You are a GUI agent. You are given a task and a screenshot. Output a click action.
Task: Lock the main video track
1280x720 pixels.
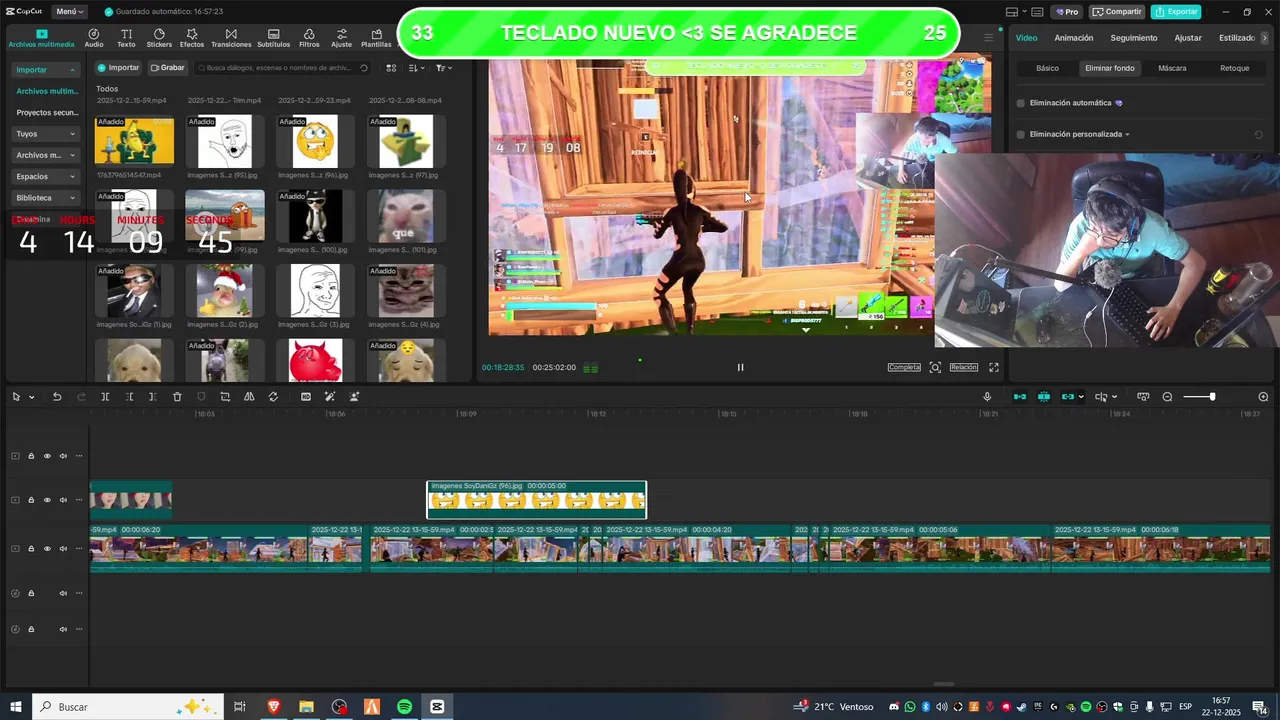click(x=31, y=549)
